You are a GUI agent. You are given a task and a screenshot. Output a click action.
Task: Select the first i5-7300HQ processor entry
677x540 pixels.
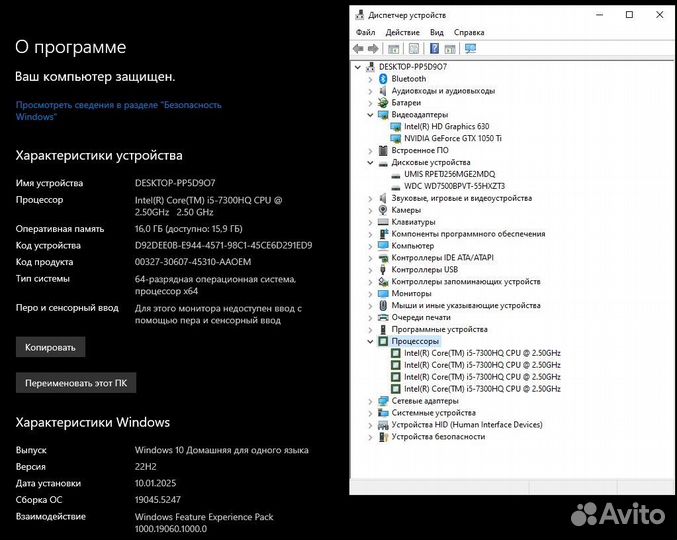[x=482, y=353]
